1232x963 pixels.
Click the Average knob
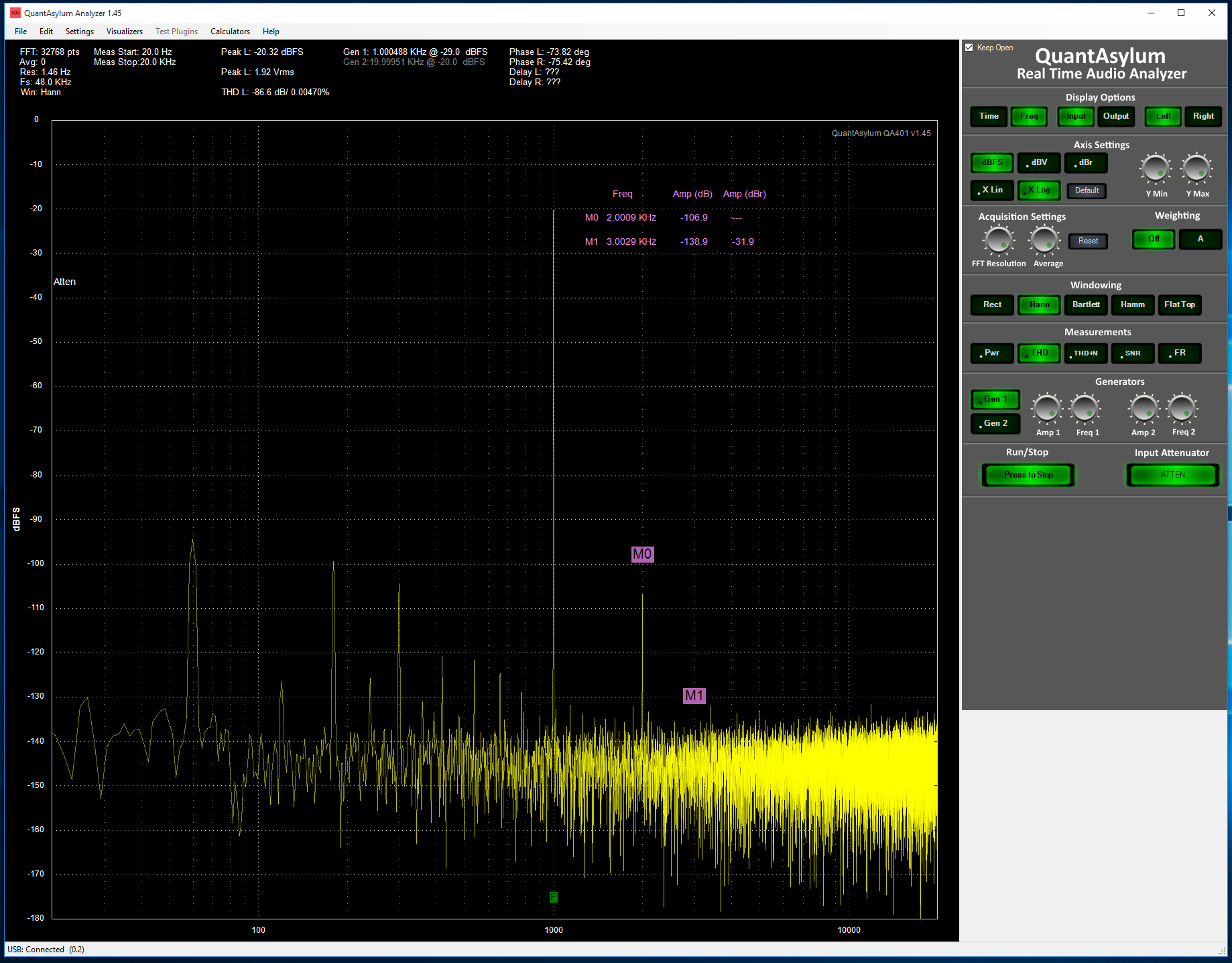pyautogui.click(x=1044, y=240)
